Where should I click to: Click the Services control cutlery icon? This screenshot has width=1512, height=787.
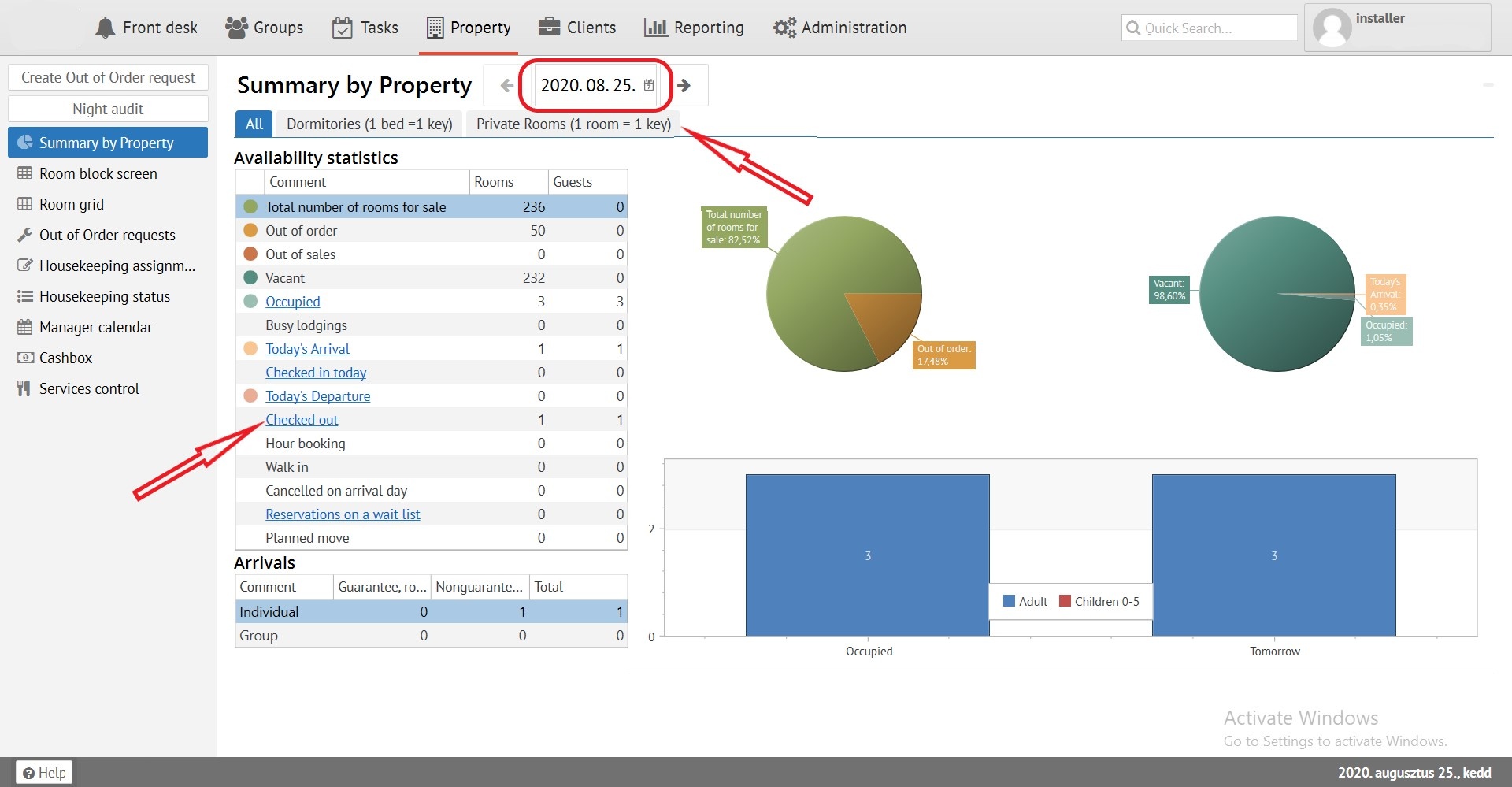(x=24, y=388)
